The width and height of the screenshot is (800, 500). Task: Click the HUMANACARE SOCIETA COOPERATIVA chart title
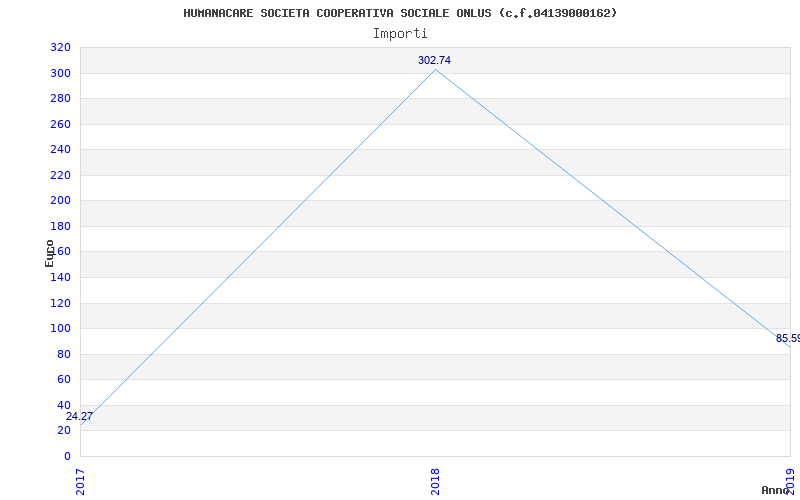point(400,13)
